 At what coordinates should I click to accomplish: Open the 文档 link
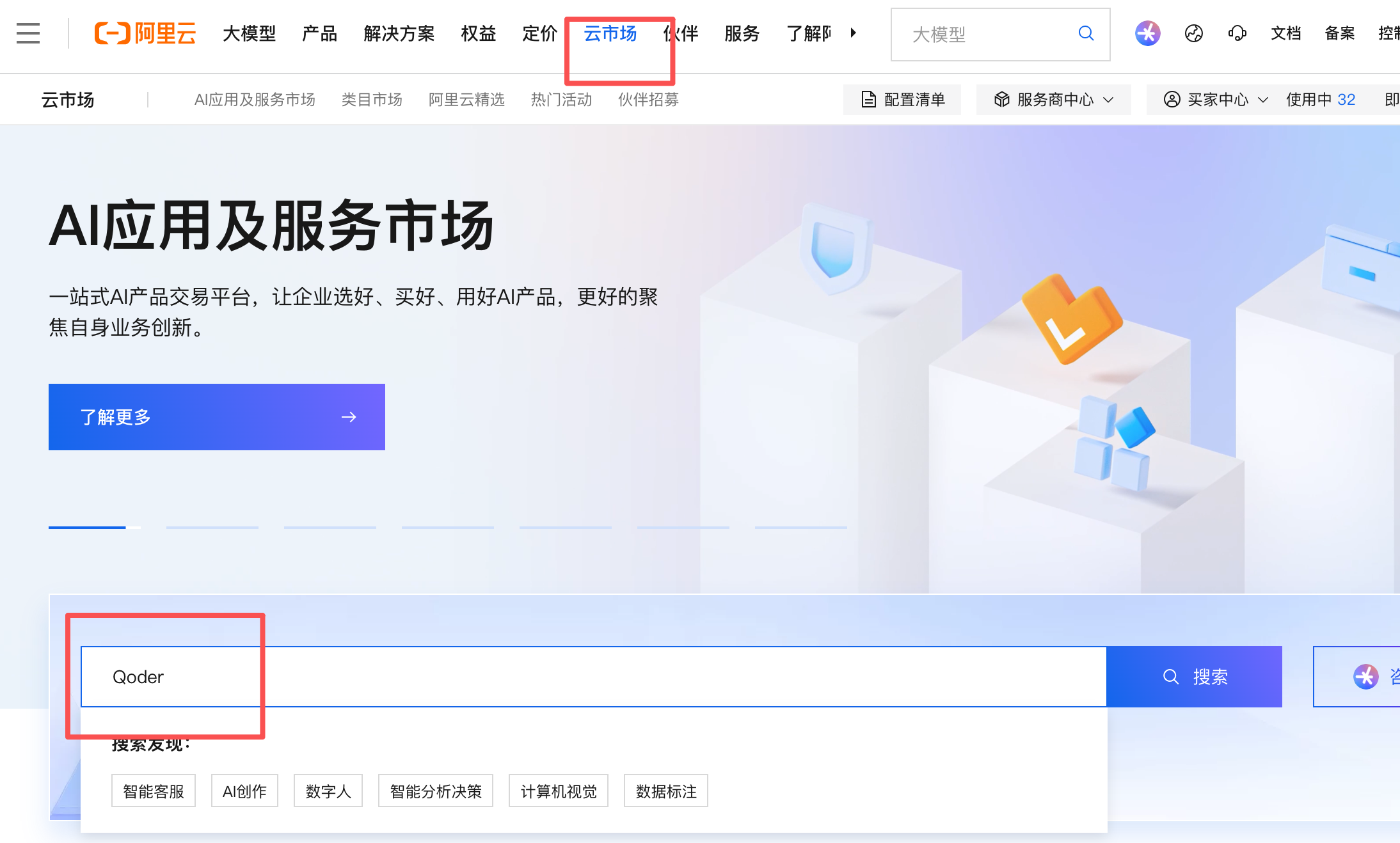(1285, 33)
